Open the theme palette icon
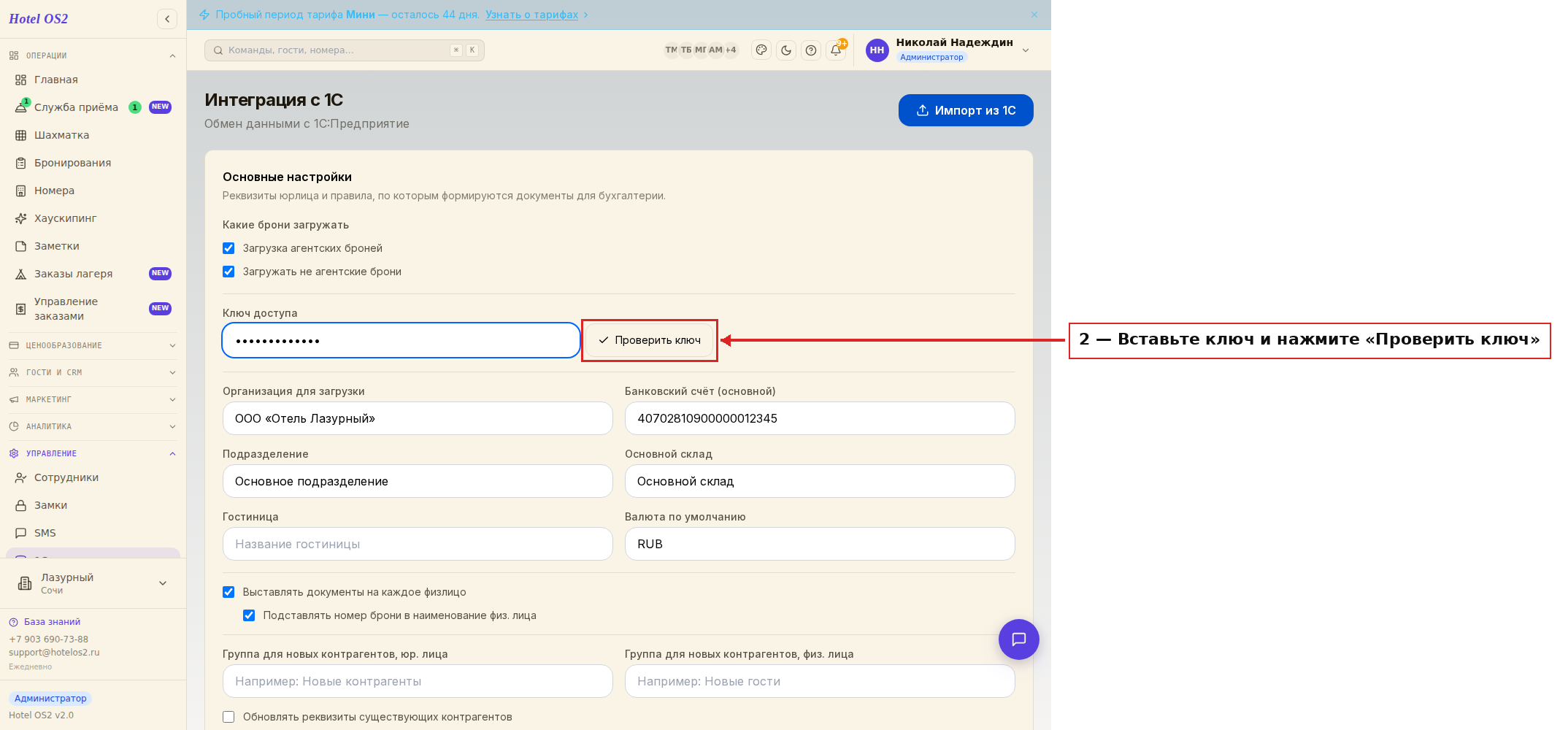Viewport: 1568px width, 730px height. (x=761, y=50)
